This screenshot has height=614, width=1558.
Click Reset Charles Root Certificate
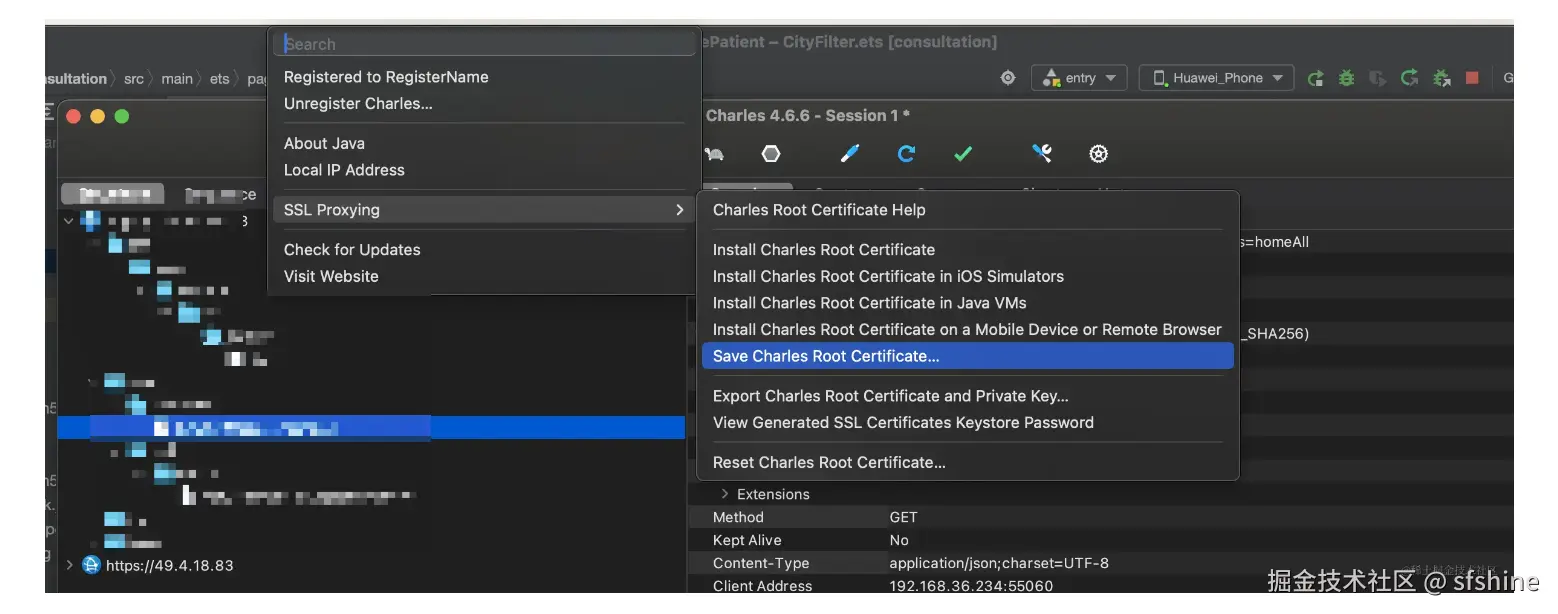click(x=829, y=462)
